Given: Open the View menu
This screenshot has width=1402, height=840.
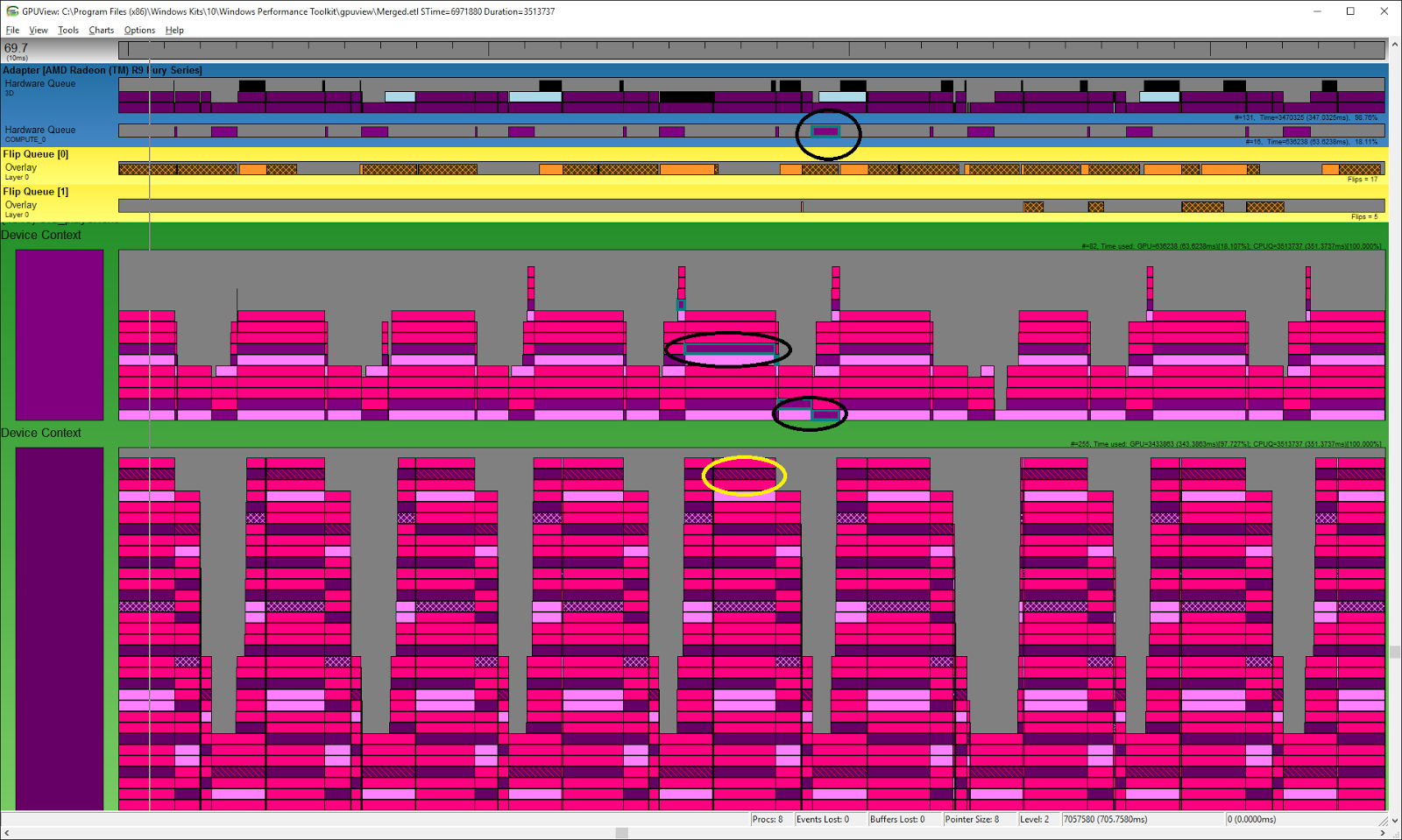Looking at the screenshot, I should pyautogui.click(x=39, y=30).
